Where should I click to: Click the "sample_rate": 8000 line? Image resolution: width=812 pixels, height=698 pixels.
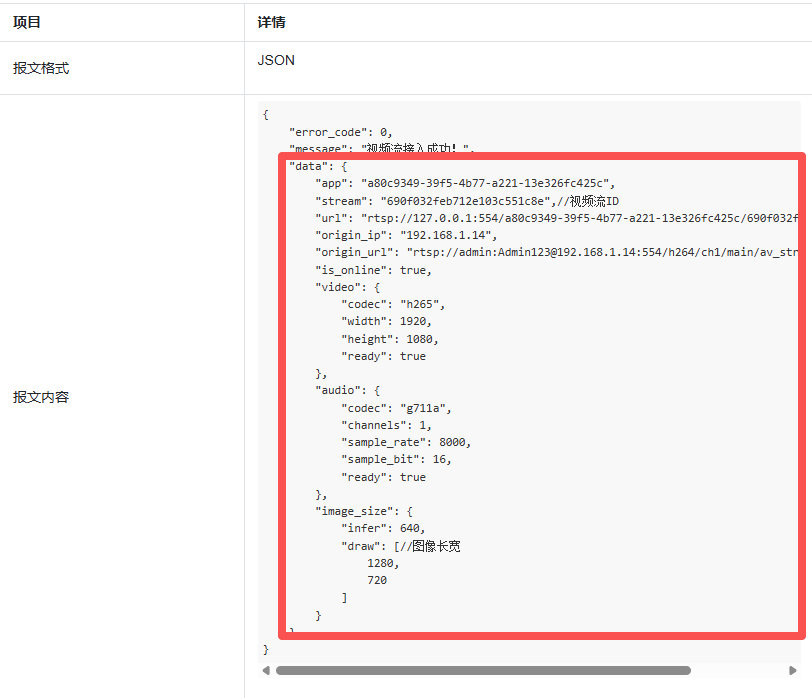(406, 442)
